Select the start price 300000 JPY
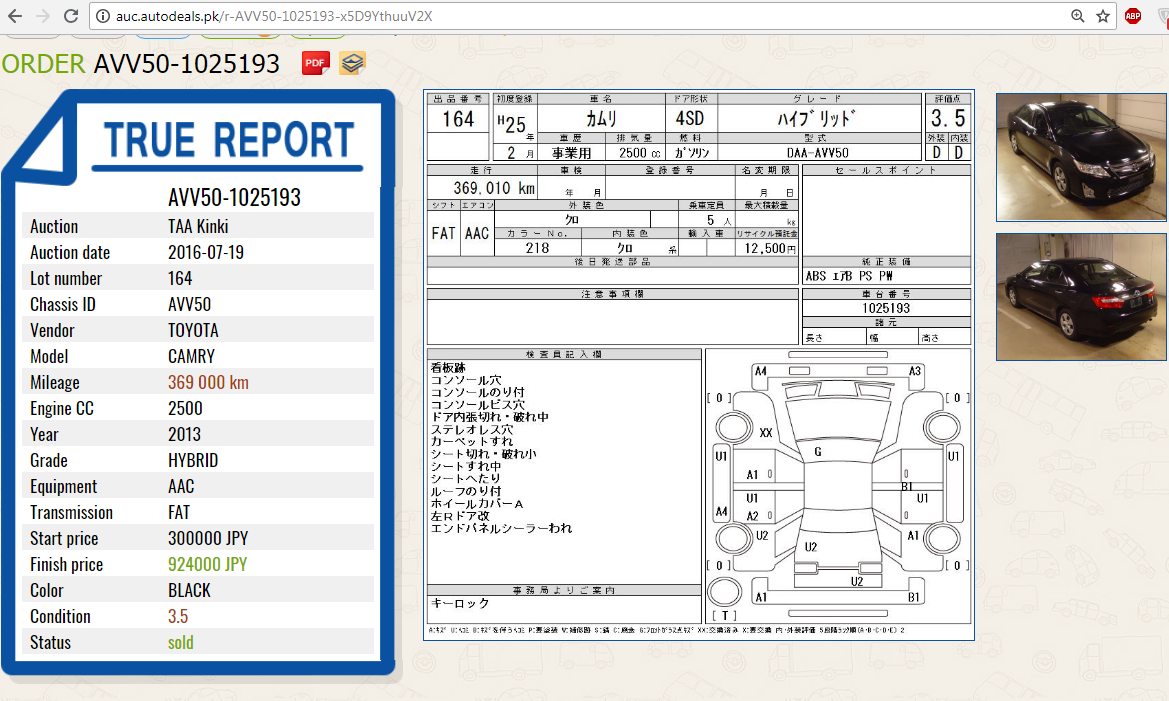Viewport: 1169px width, 701px height. tap(208, 538)
